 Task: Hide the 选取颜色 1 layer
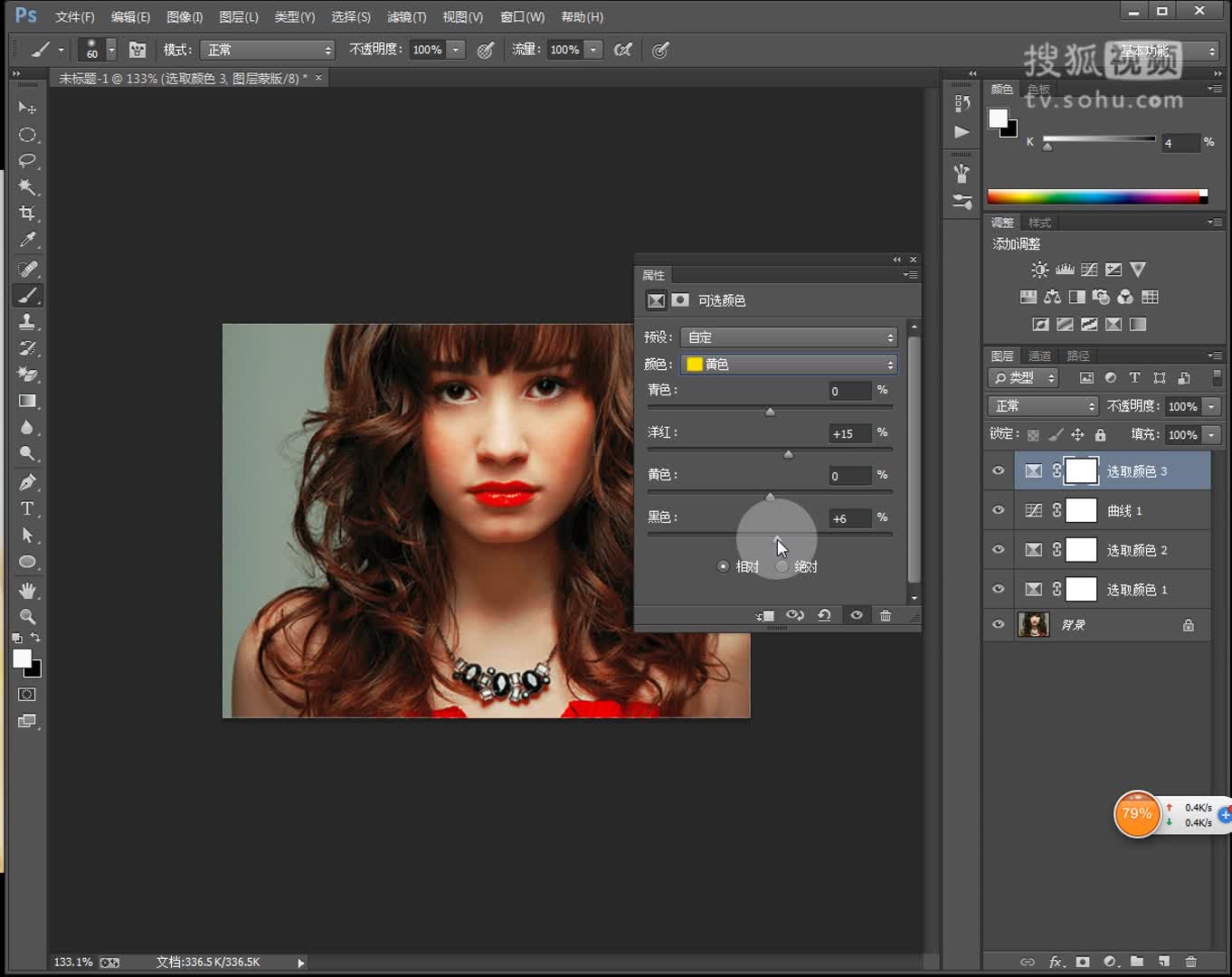[x=999, y=589]
